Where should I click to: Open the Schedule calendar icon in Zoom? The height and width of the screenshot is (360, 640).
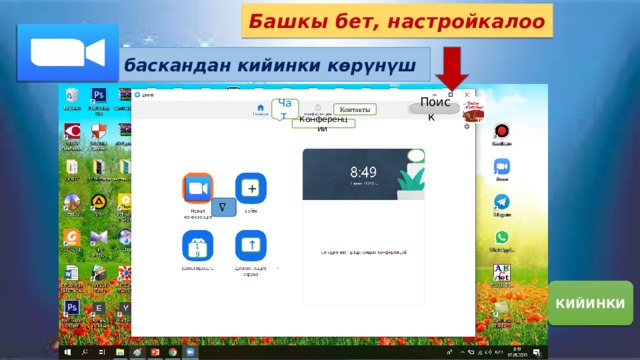pyautogui.click(x=198, y=246)
